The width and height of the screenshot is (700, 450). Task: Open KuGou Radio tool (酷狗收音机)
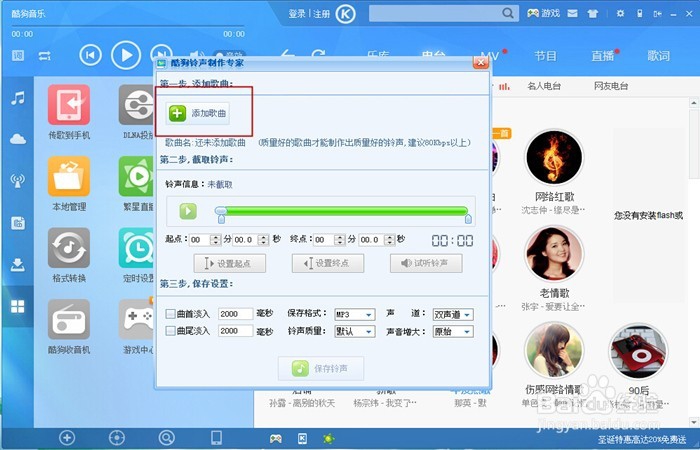[69, 319]
